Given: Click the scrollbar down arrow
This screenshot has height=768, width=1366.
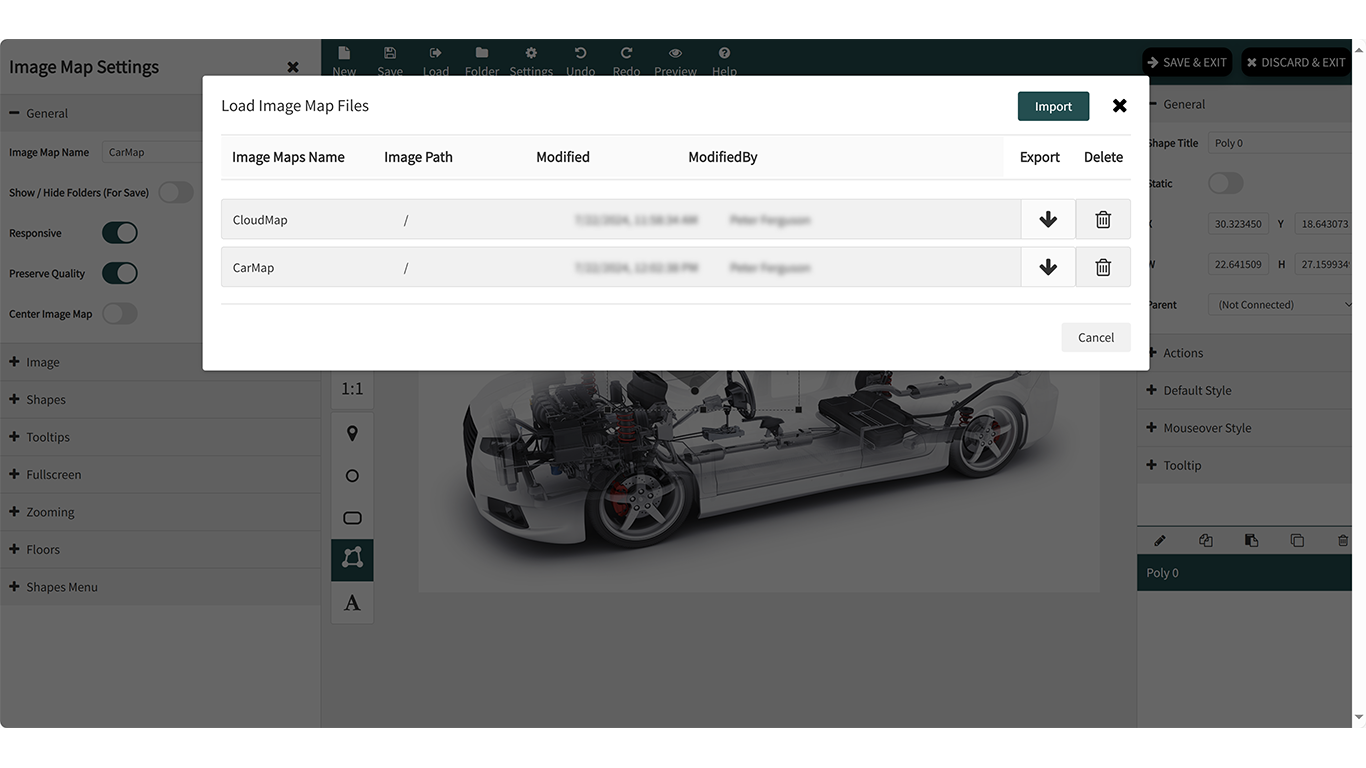Looking at the screenshot, I should tap(1359, 717).
